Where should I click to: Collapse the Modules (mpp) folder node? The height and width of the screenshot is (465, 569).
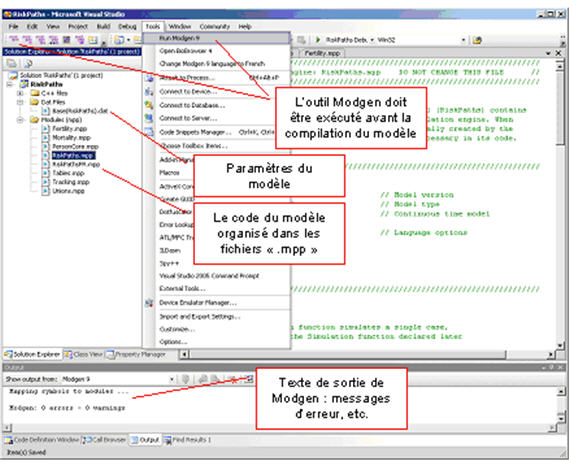(20, 120)
